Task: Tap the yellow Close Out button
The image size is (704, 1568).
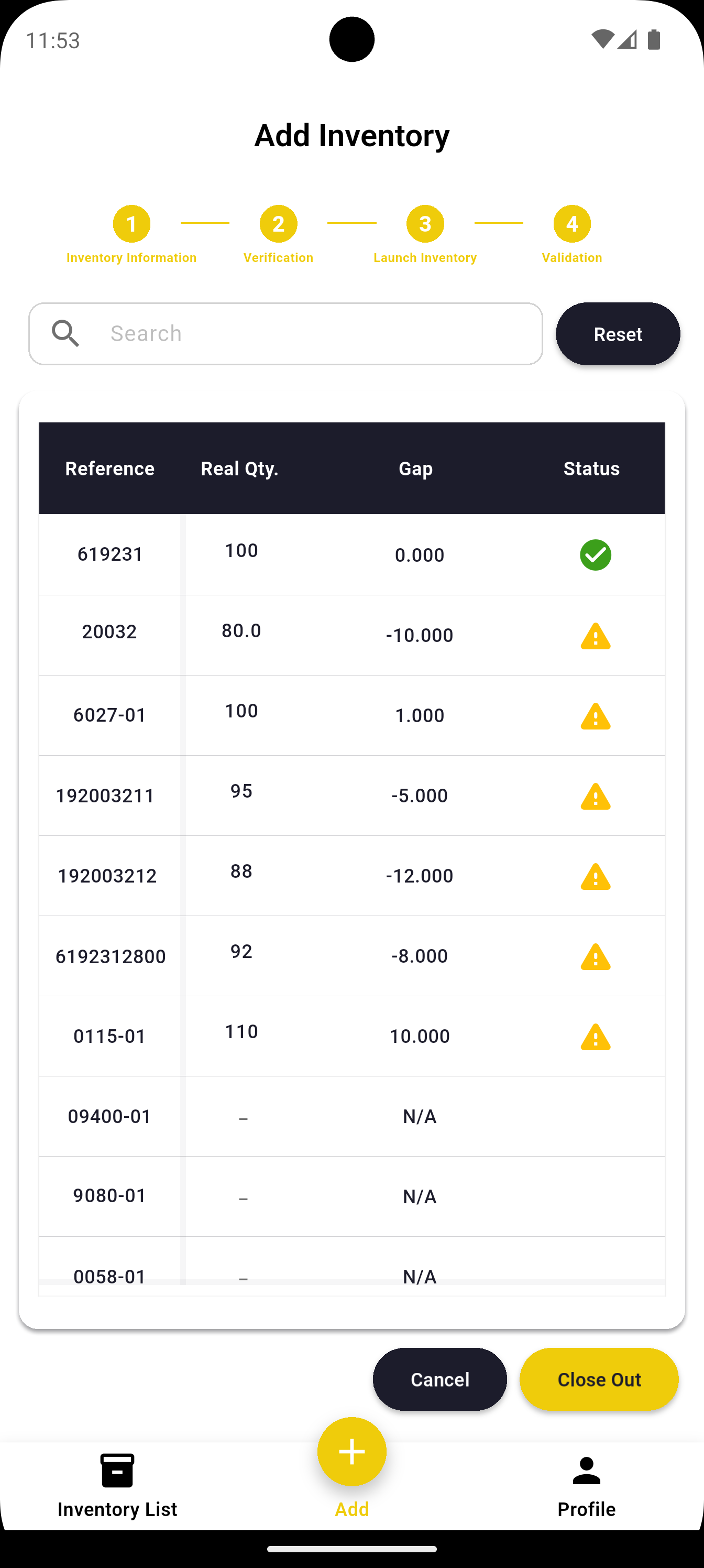Action: tap(599, 1379)
